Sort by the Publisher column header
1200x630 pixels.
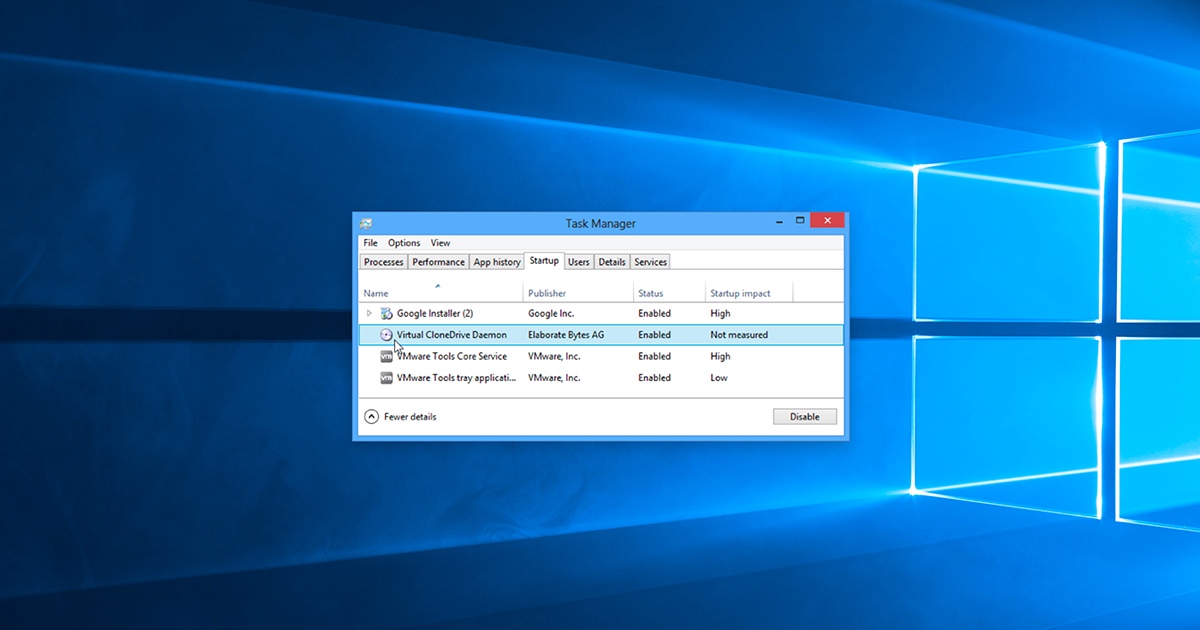point(578,293)
